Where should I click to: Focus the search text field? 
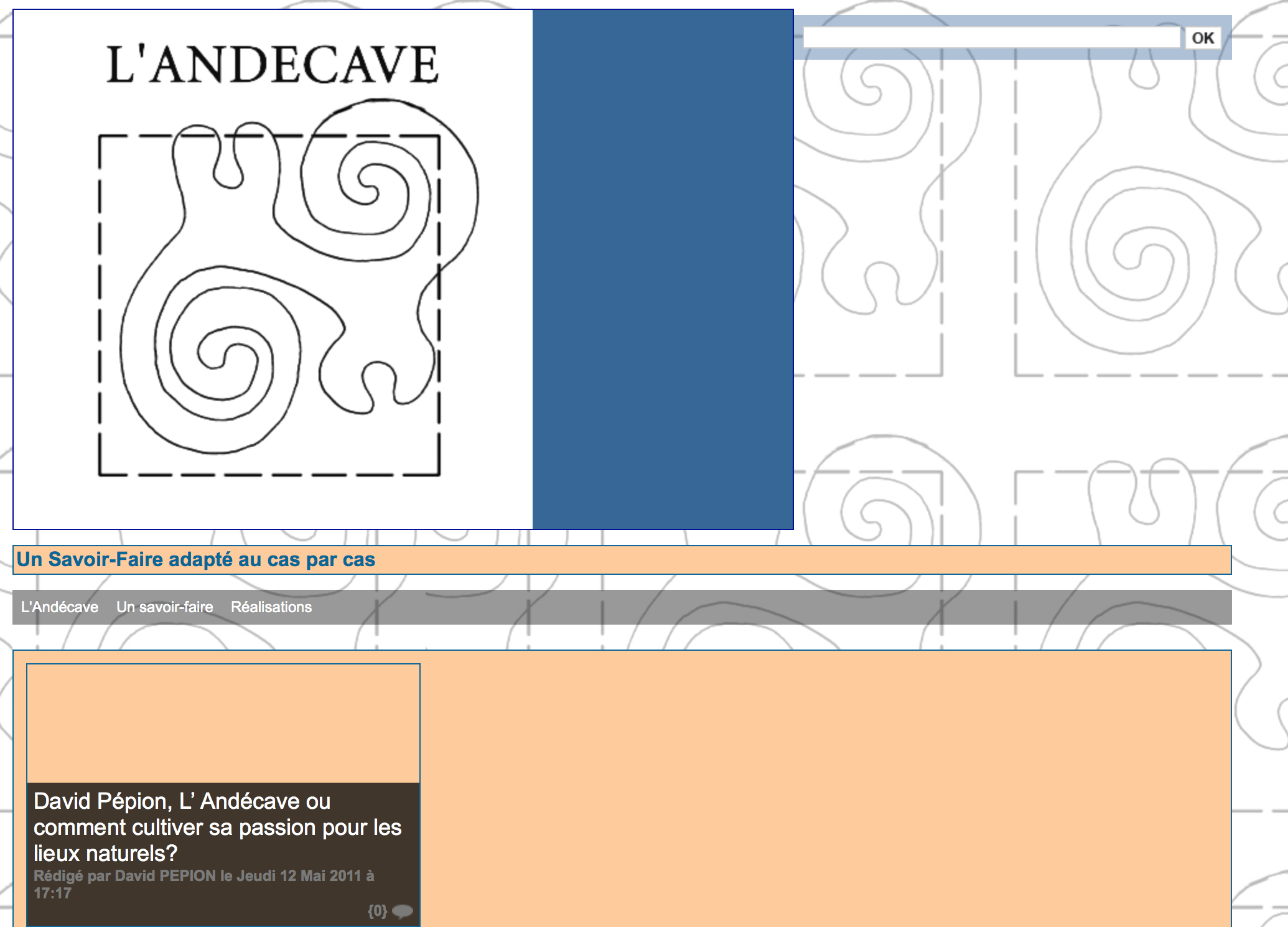click(991, 38)
